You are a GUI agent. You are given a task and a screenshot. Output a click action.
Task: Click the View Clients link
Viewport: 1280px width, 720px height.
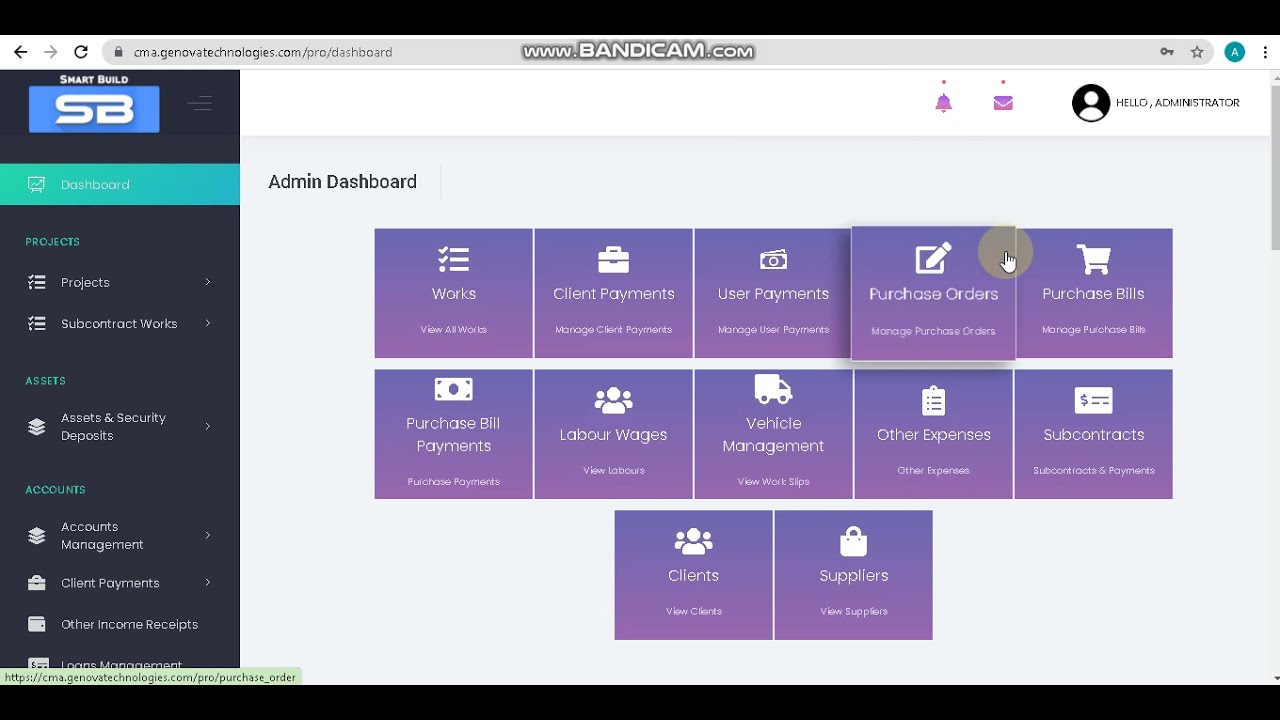[693, 612]
